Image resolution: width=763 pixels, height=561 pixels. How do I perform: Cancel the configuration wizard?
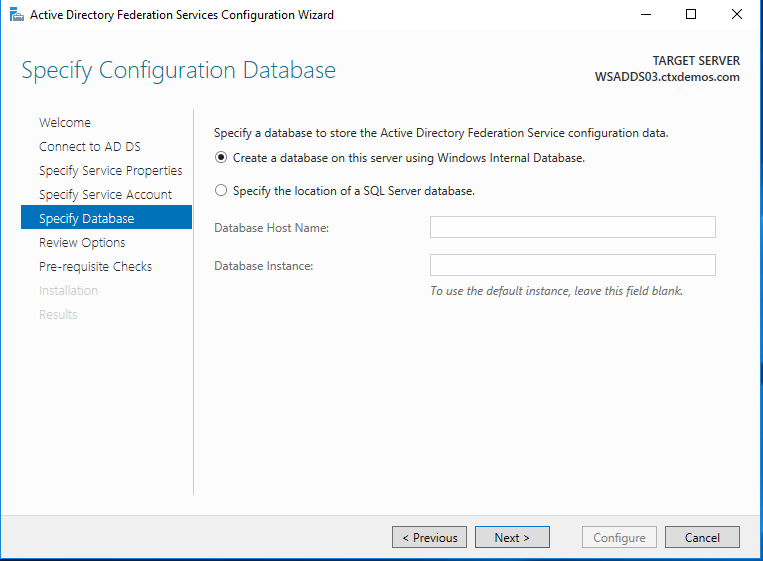tap(702, 538)
